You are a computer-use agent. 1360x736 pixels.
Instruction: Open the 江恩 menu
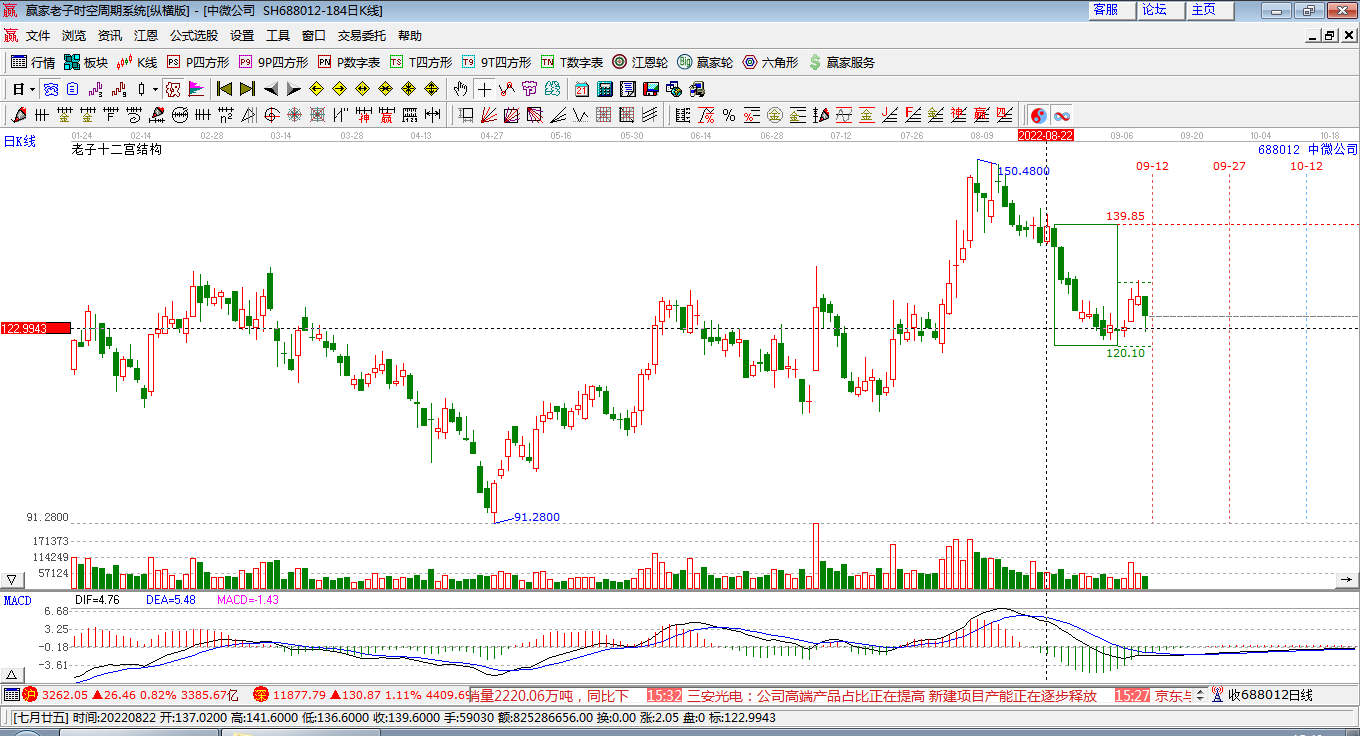146,35
